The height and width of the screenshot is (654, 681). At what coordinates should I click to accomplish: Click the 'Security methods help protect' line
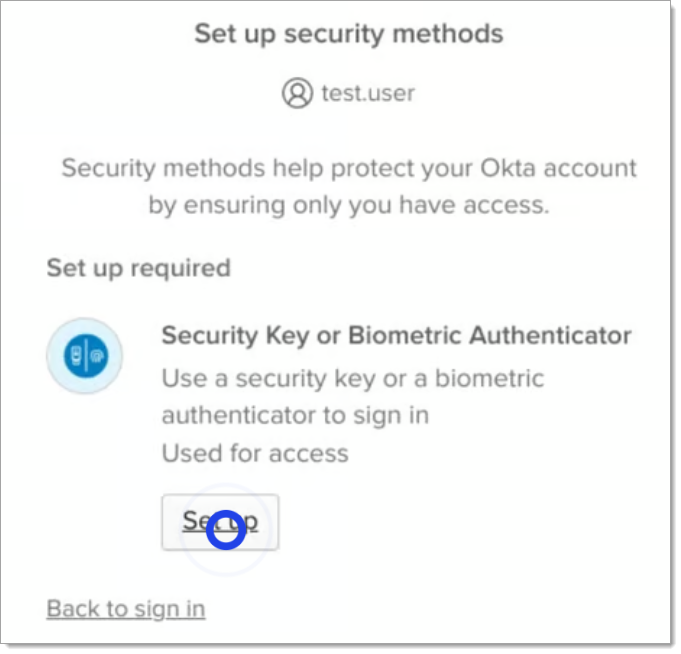349,167
